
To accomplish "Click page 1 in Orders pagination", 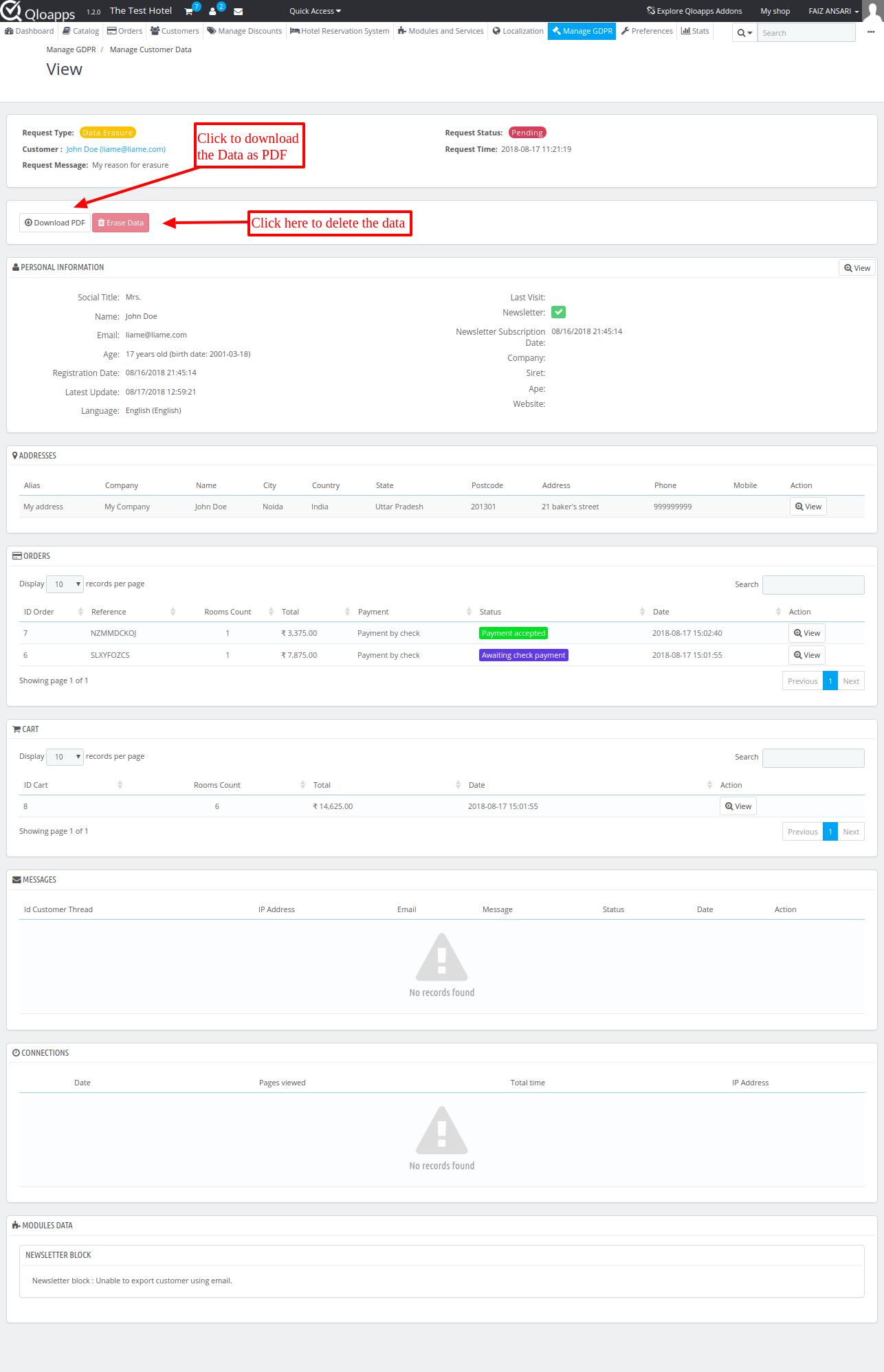I will [x=830, y=681].
